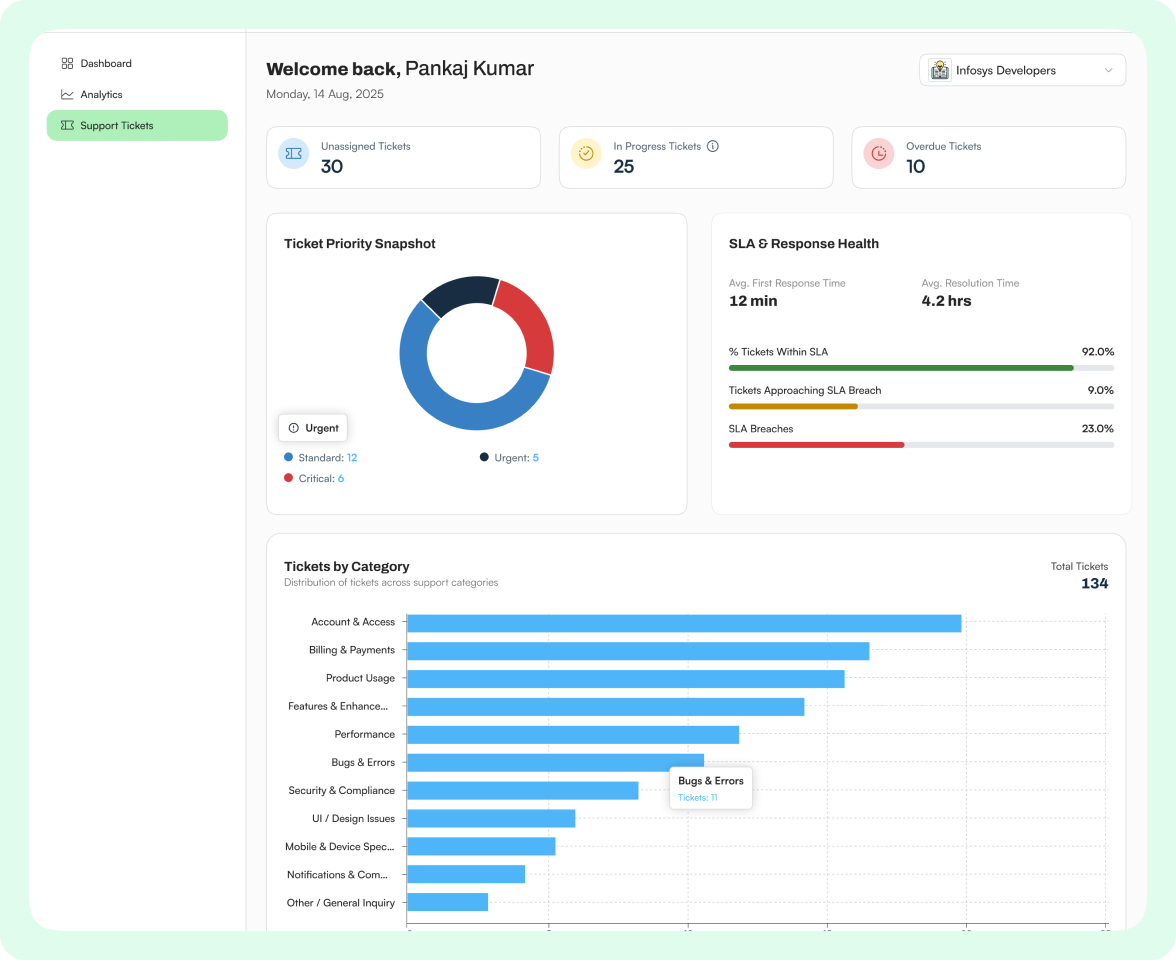The width and height of the screenshot is (1176, 960).
Task: Click the UI / Design Issues bar
Action: point(491,818)
